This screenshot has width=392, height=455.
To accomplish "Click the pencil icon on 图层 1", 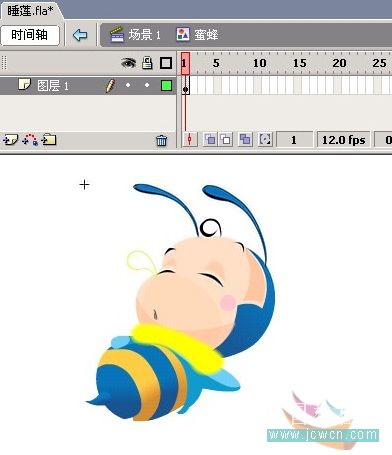I will point(110,86).
